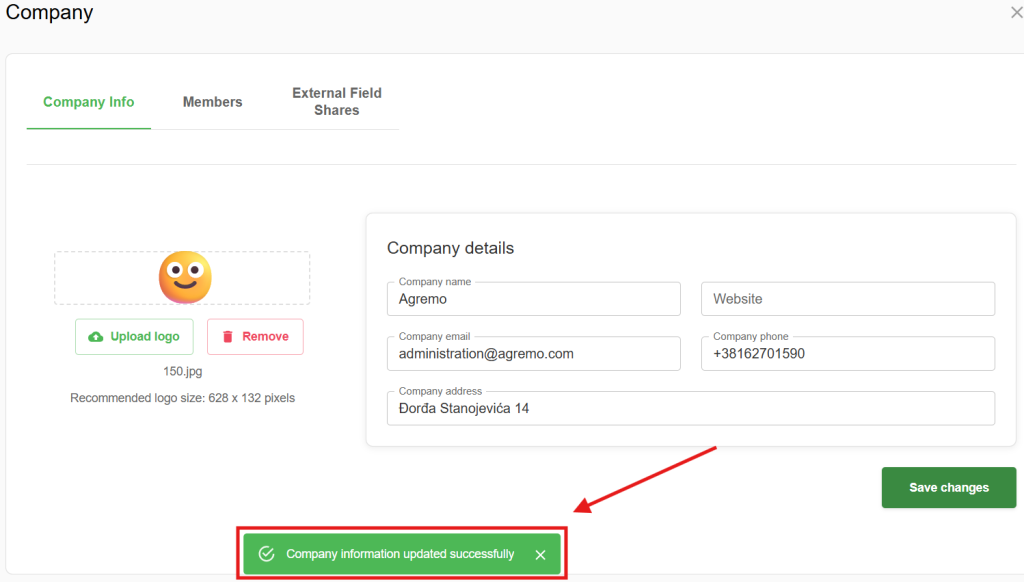Focus the Company name field containing Agremo
1024x582 pixels.
[x=533, y=299]
